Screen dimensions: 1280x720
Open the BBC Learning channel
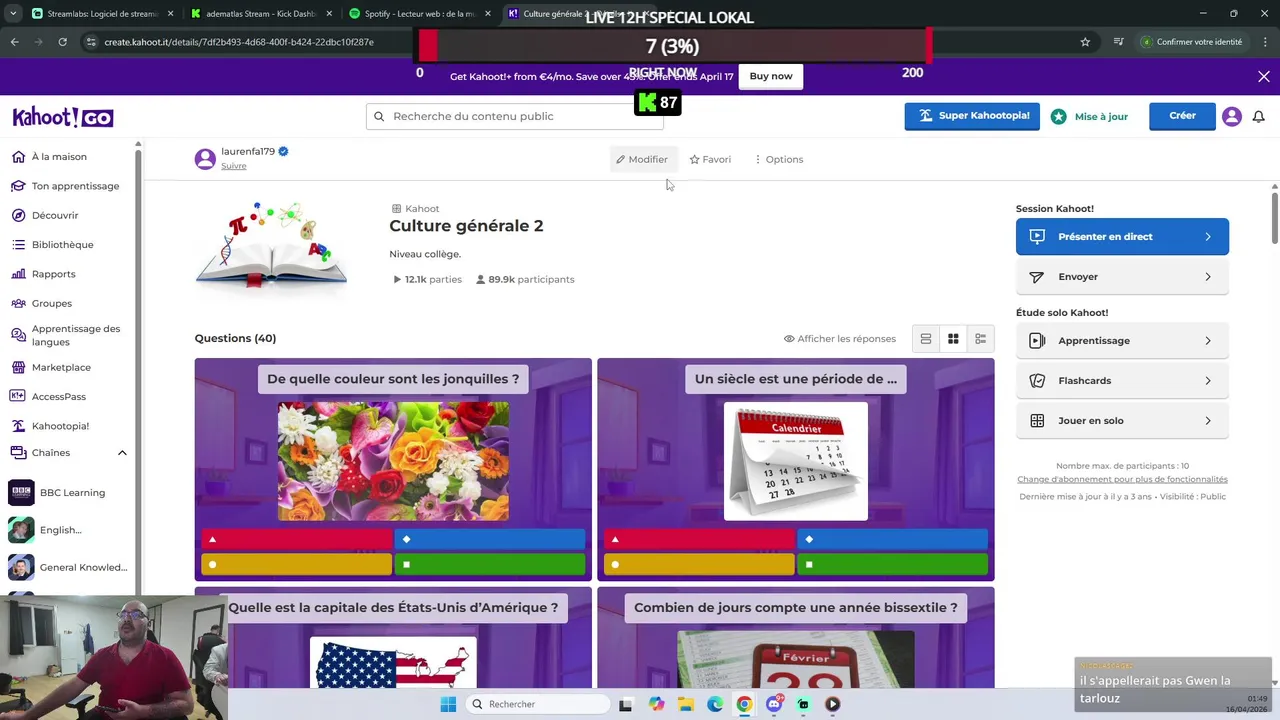pyautogui.click(x=70, y=492)
